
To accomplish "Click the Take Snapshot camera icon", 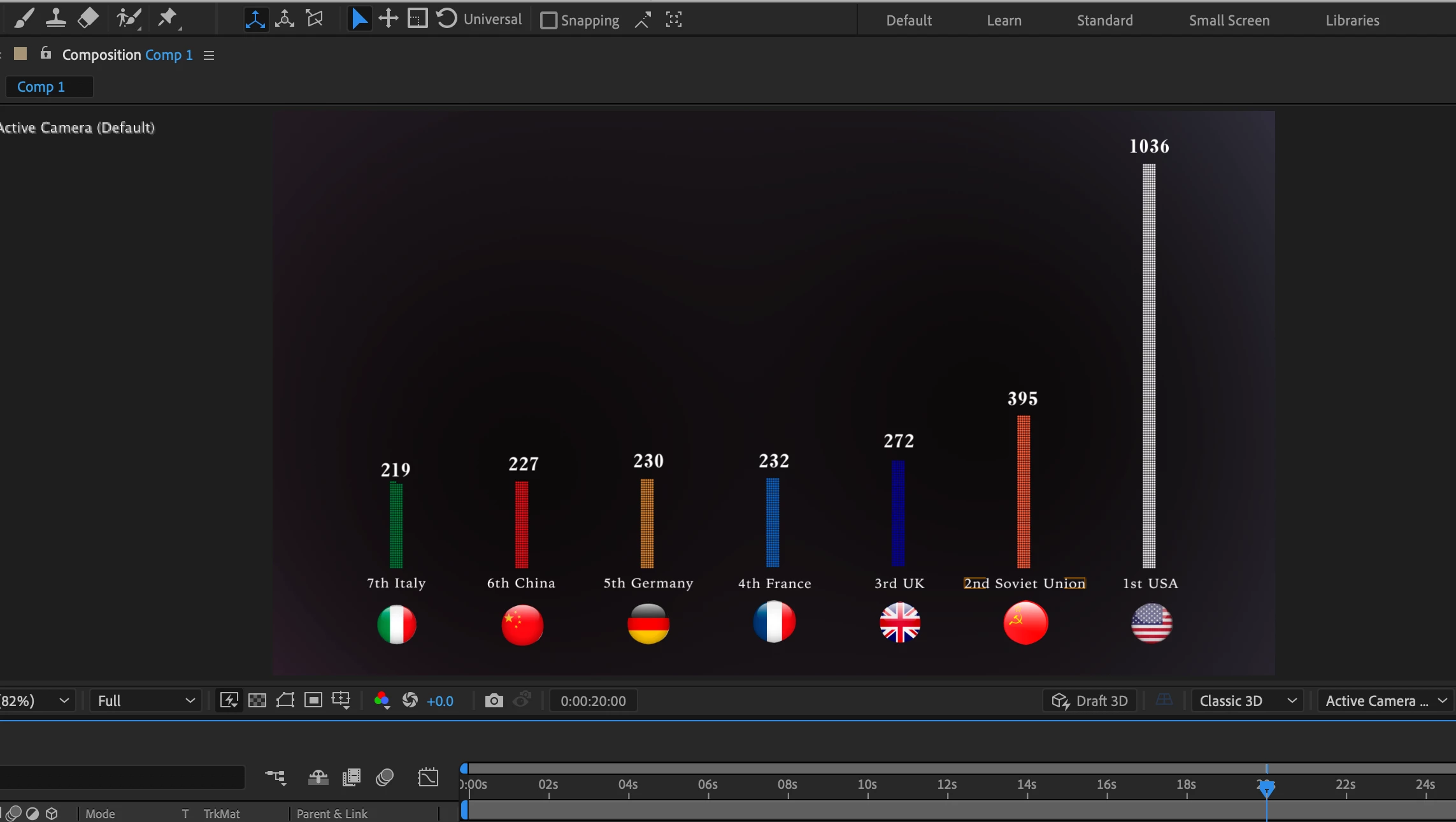I will click(494, 701).
